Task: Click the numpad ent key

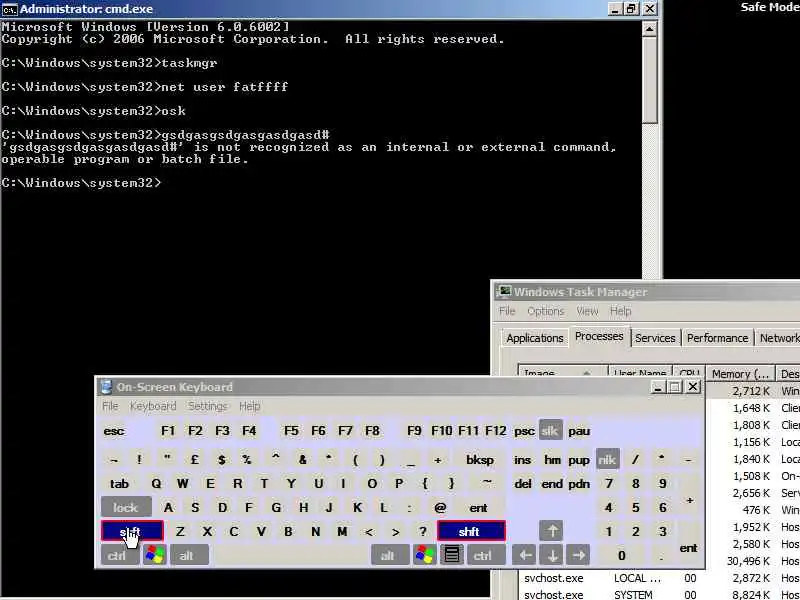Action: pos(688,548)
